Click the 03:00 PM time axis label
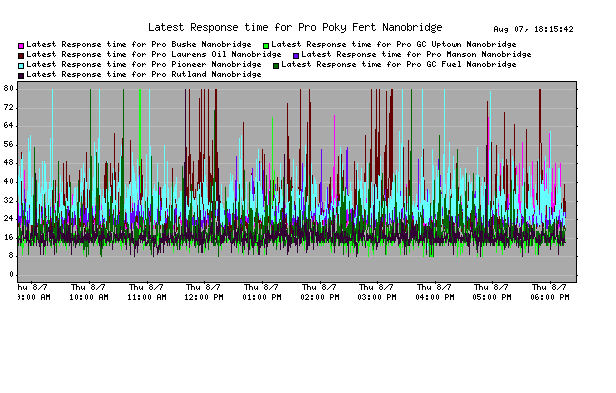Image resolution: width=616 pixels, height=393 pixels. (x=377, y=292)
